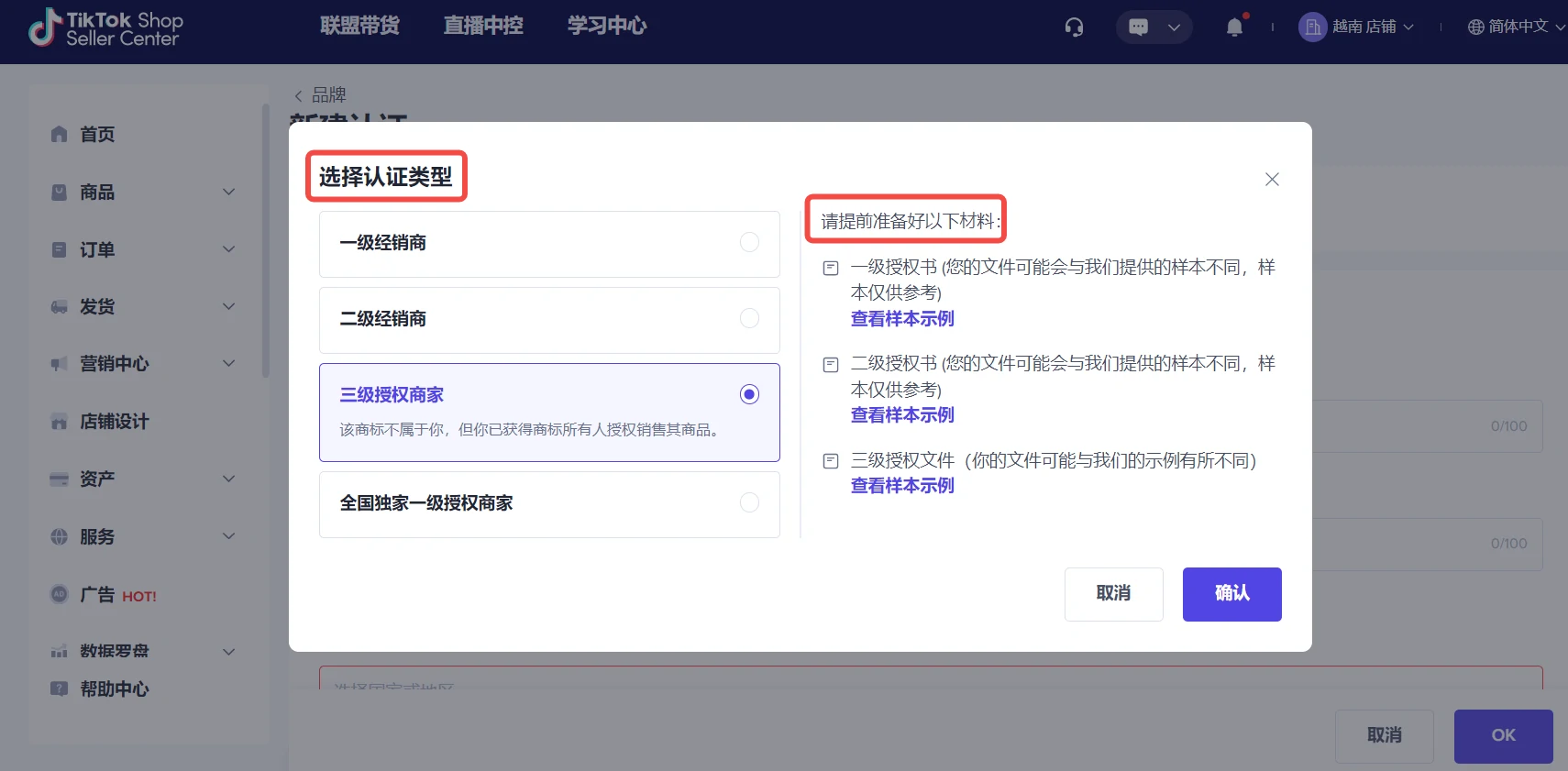Close the 选择认证类型 dialog with X
1568x771 pixels.
1272,180
